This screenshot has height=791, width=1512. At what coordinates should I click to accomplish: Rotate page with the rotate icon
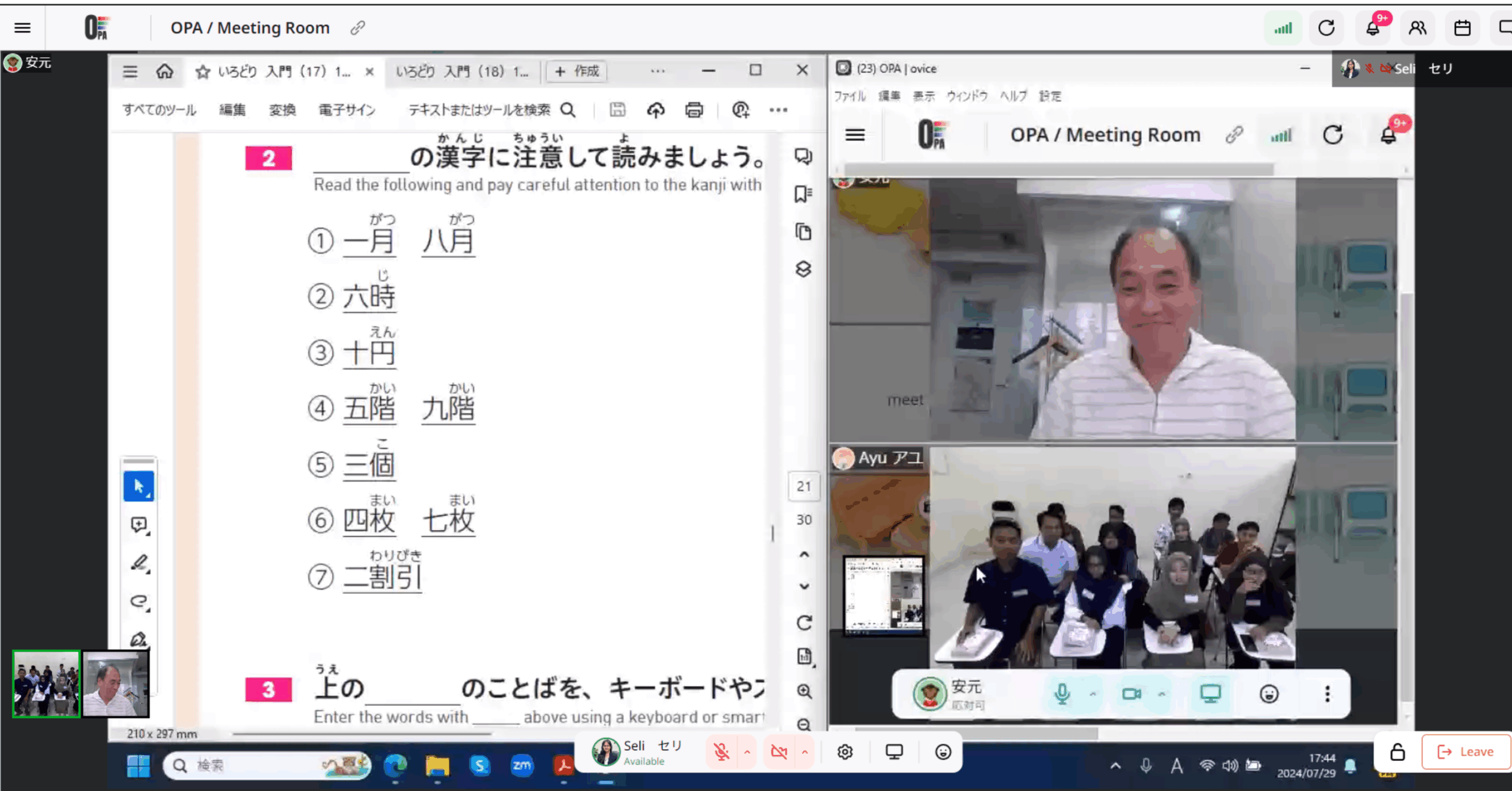tap(804, 623)
